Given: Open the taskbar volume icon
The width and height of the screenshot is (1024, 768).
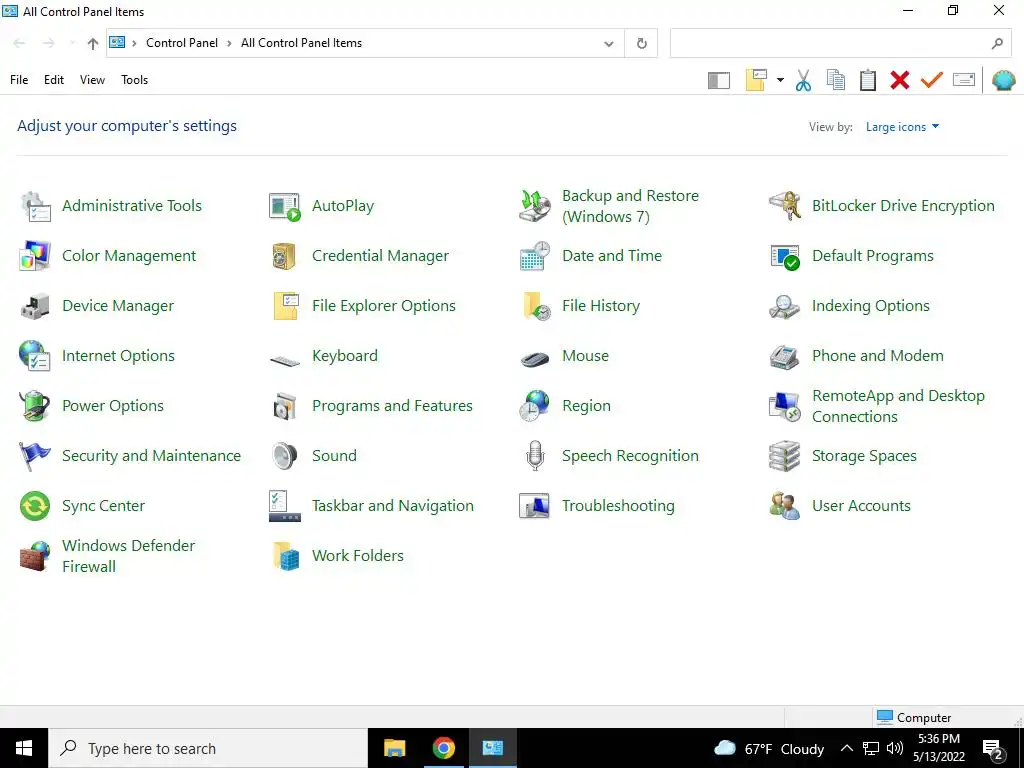Looking at the screenshot, I should click(x=895, y=748).
